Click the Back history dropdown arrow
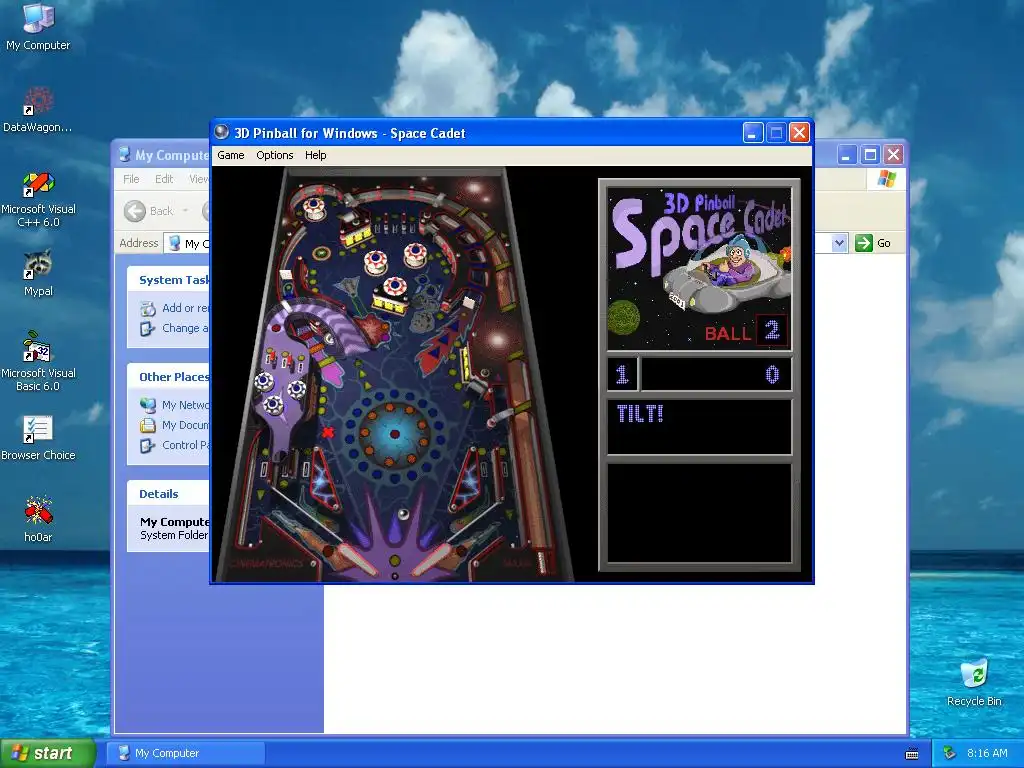 click(185, 211)
